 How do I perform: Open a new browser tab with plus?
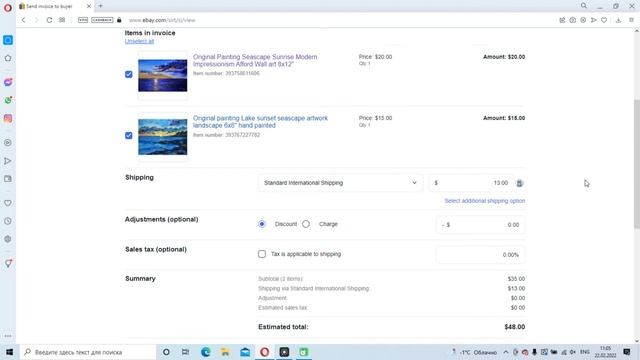pos(100,6)
